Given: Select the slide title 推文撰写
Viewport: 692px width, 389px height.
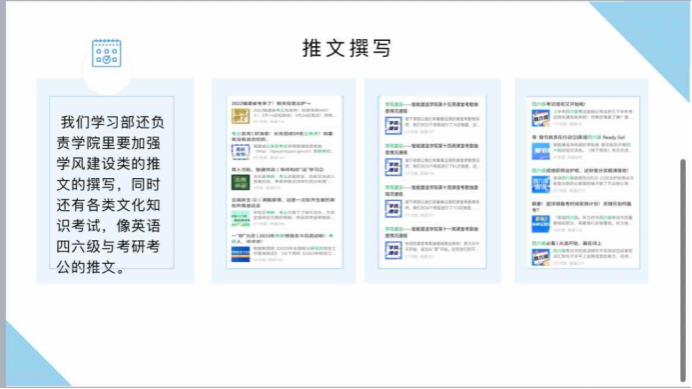Looking at the screenshot, I should click(347, 48).
